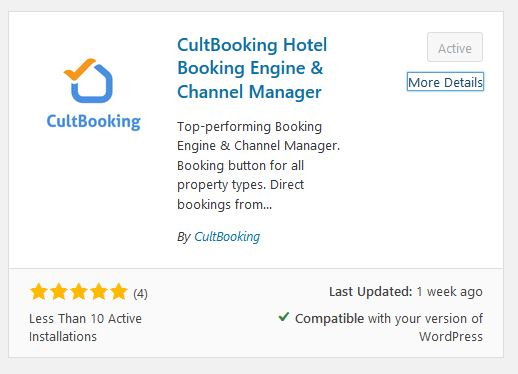This screenshot has height=374, width=518.
Task: Click the third rating star
Action: click(x=79, y=292)
